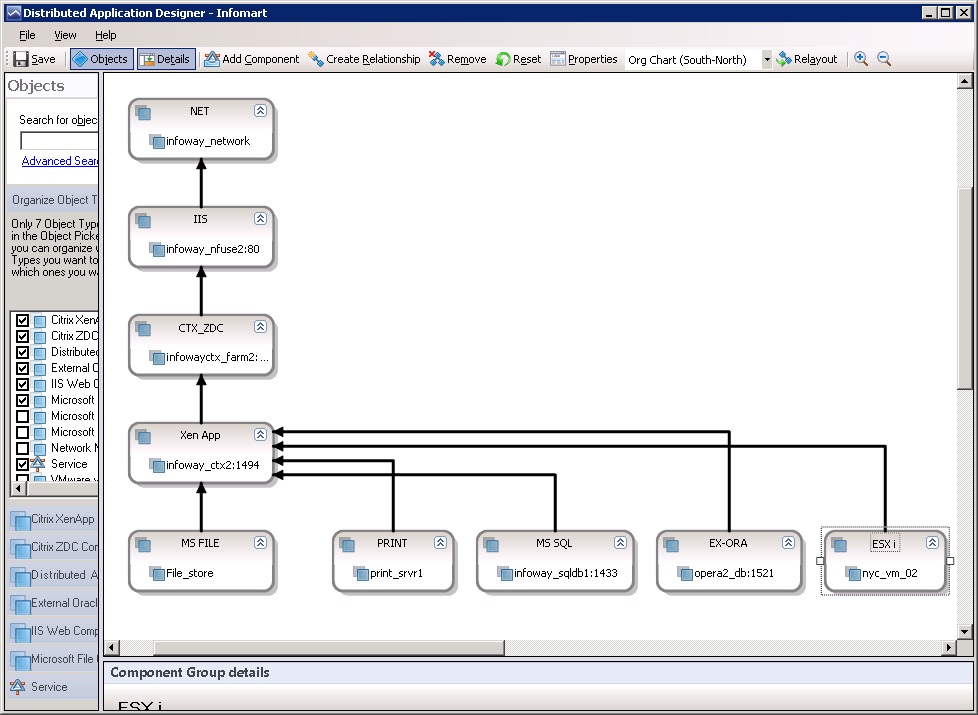This screenshot has width=978, height=715.
Task: Uncheck the Citrix ZDC object type
Action: (22, 336)
